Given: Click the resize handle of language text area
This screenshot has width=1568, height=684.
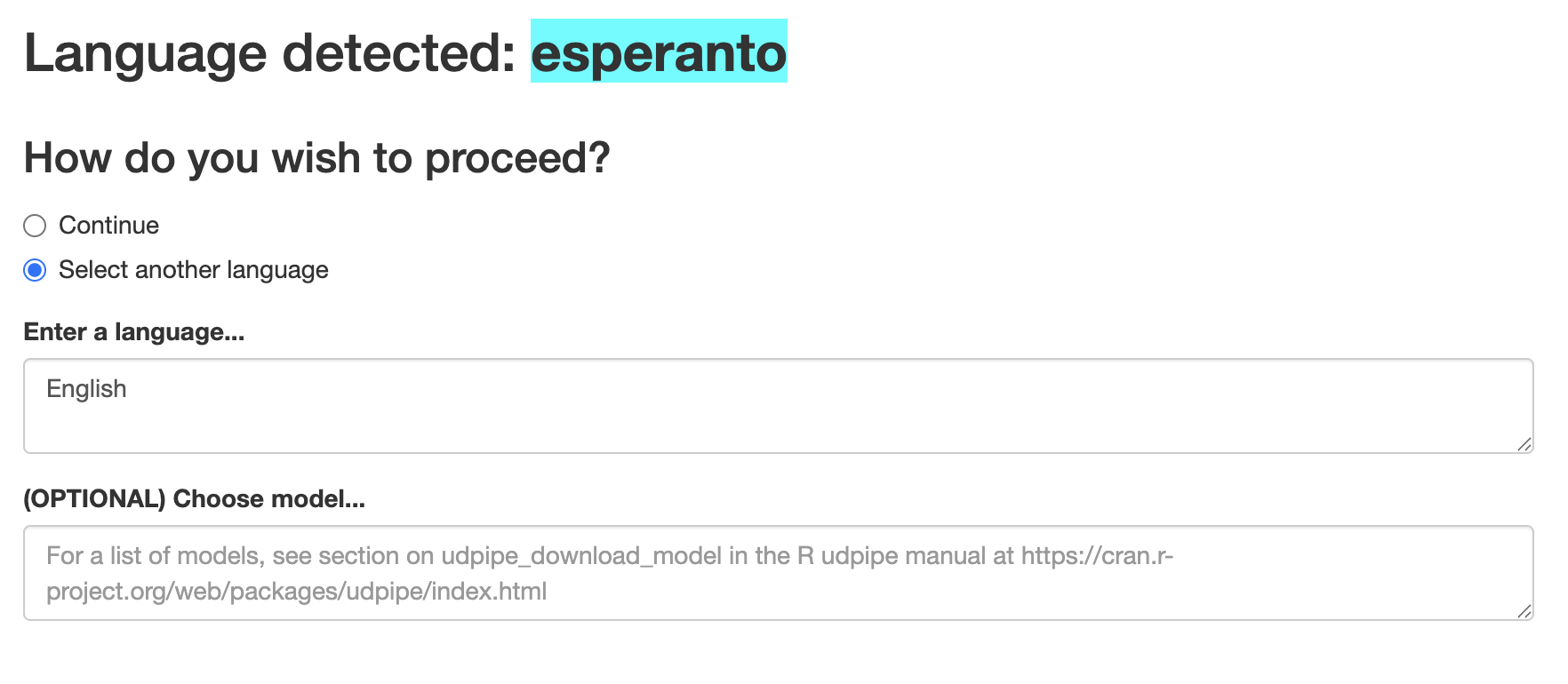Looking at the screenshot, I should pos(1524,444).
